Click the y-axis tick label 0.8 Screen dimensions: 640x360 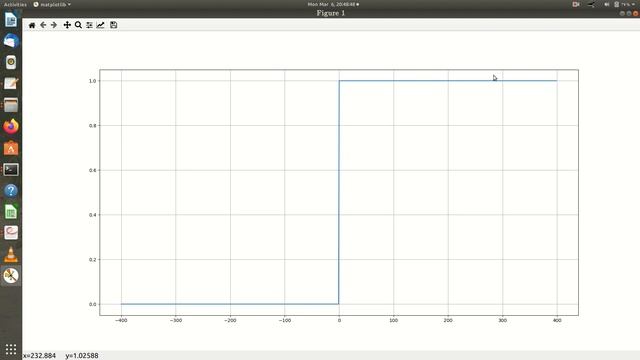point(93,126)
